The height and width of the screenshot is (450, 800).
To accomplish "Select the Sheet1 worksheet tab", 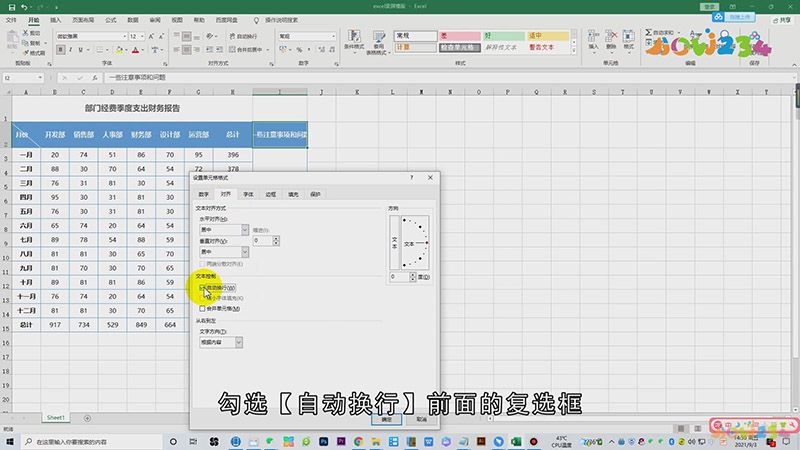I will pyautogui.click(x=56, y=417).
